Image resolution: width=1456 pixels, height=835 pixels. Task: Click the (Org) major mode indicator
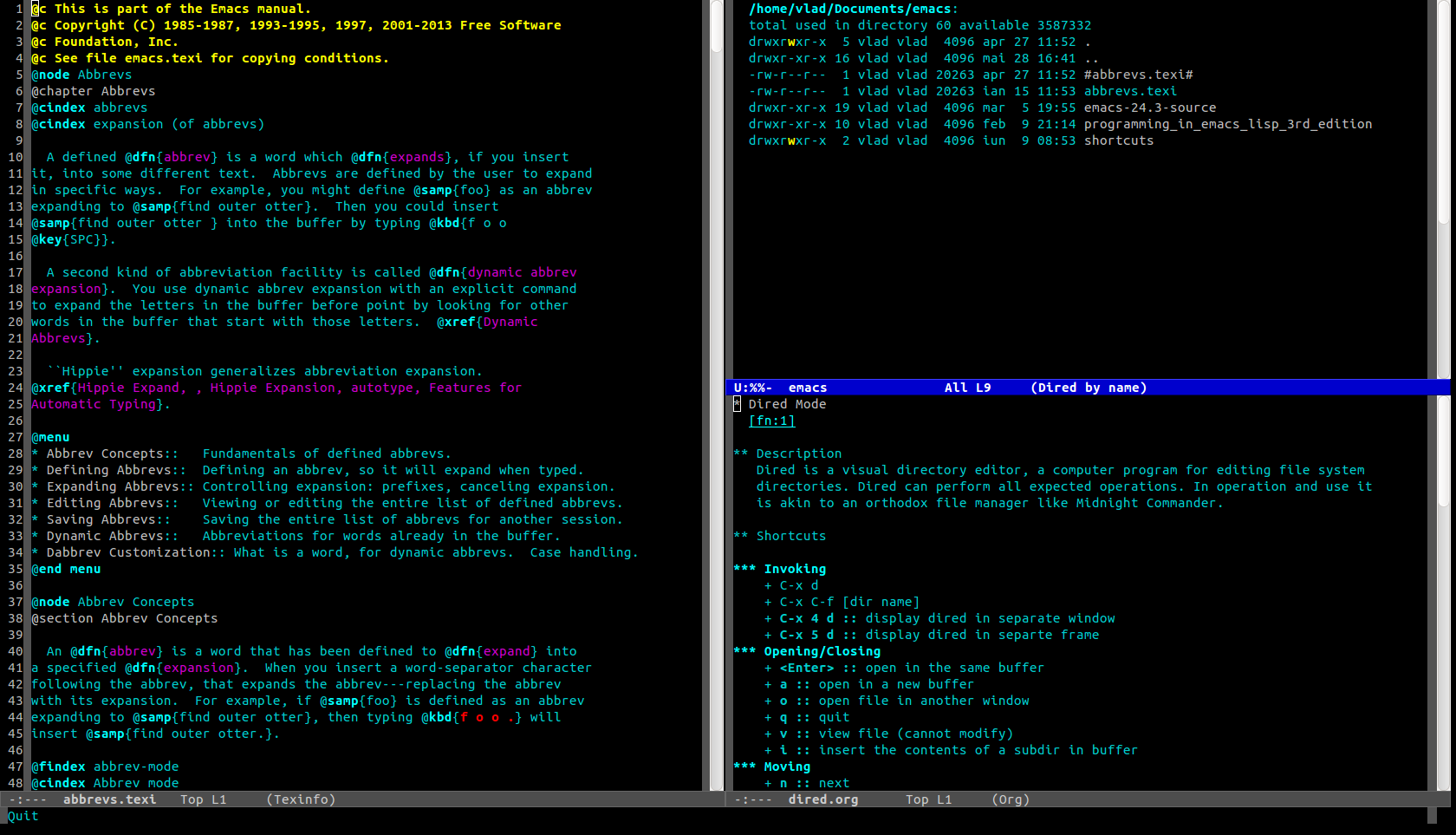(1011, 799)
